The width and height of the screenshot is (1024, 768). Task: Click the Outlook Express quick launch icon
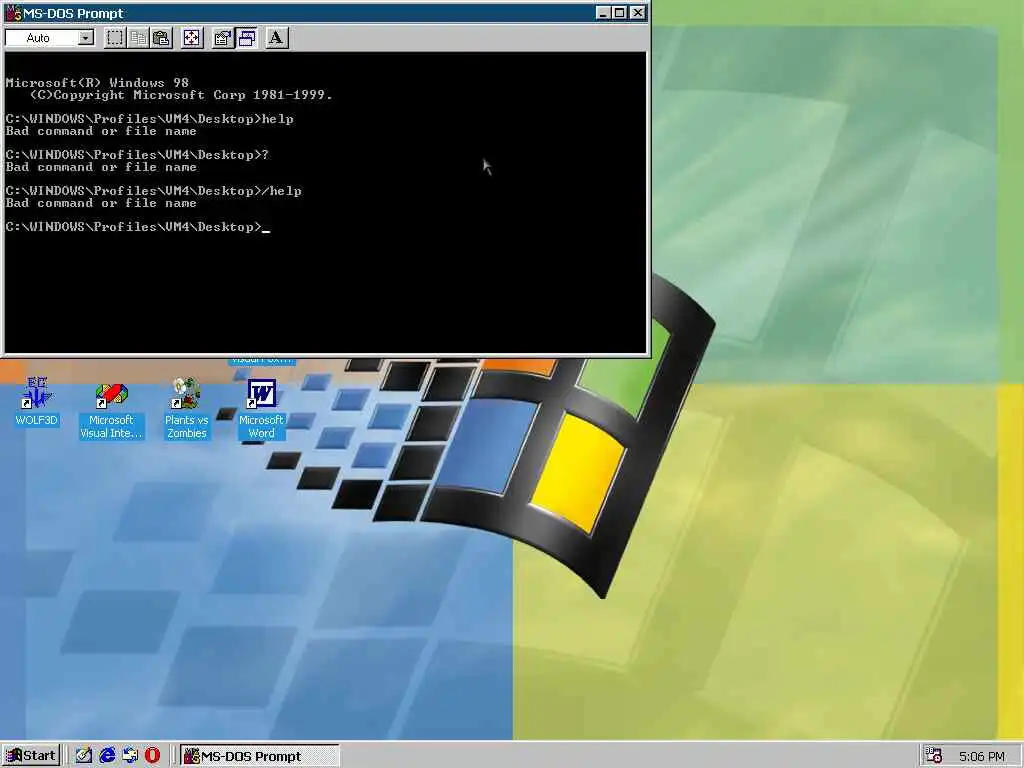click(129, 756)
